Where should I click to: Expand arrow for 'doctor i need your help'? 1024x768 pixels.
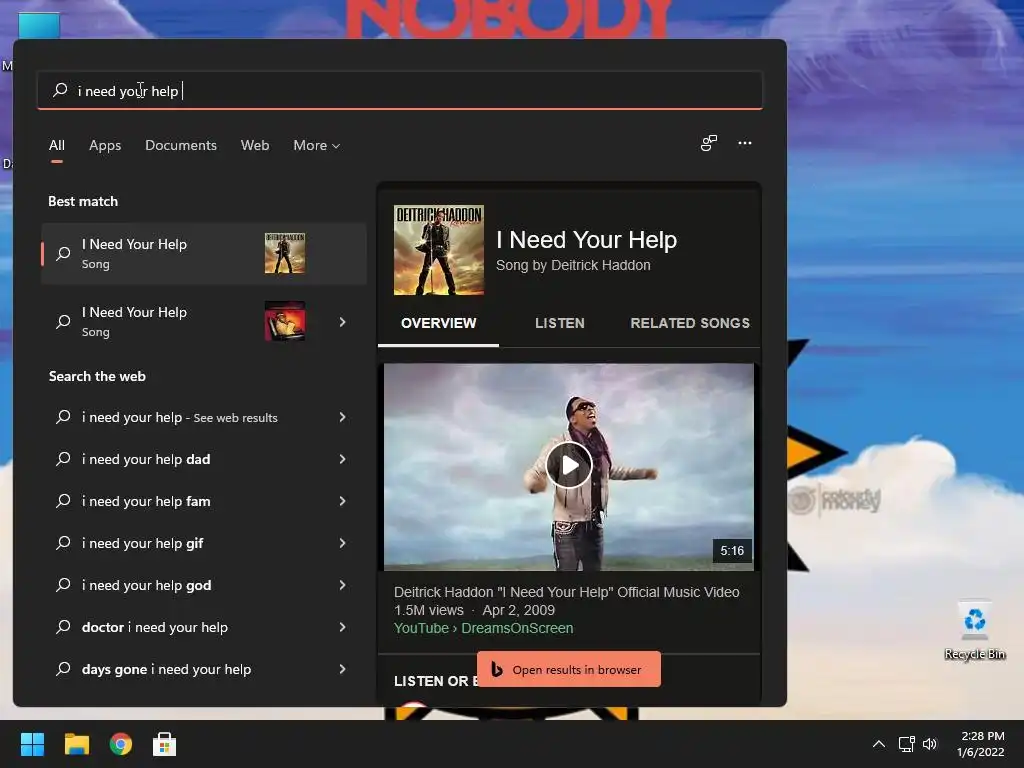click(x=342, y=627)
